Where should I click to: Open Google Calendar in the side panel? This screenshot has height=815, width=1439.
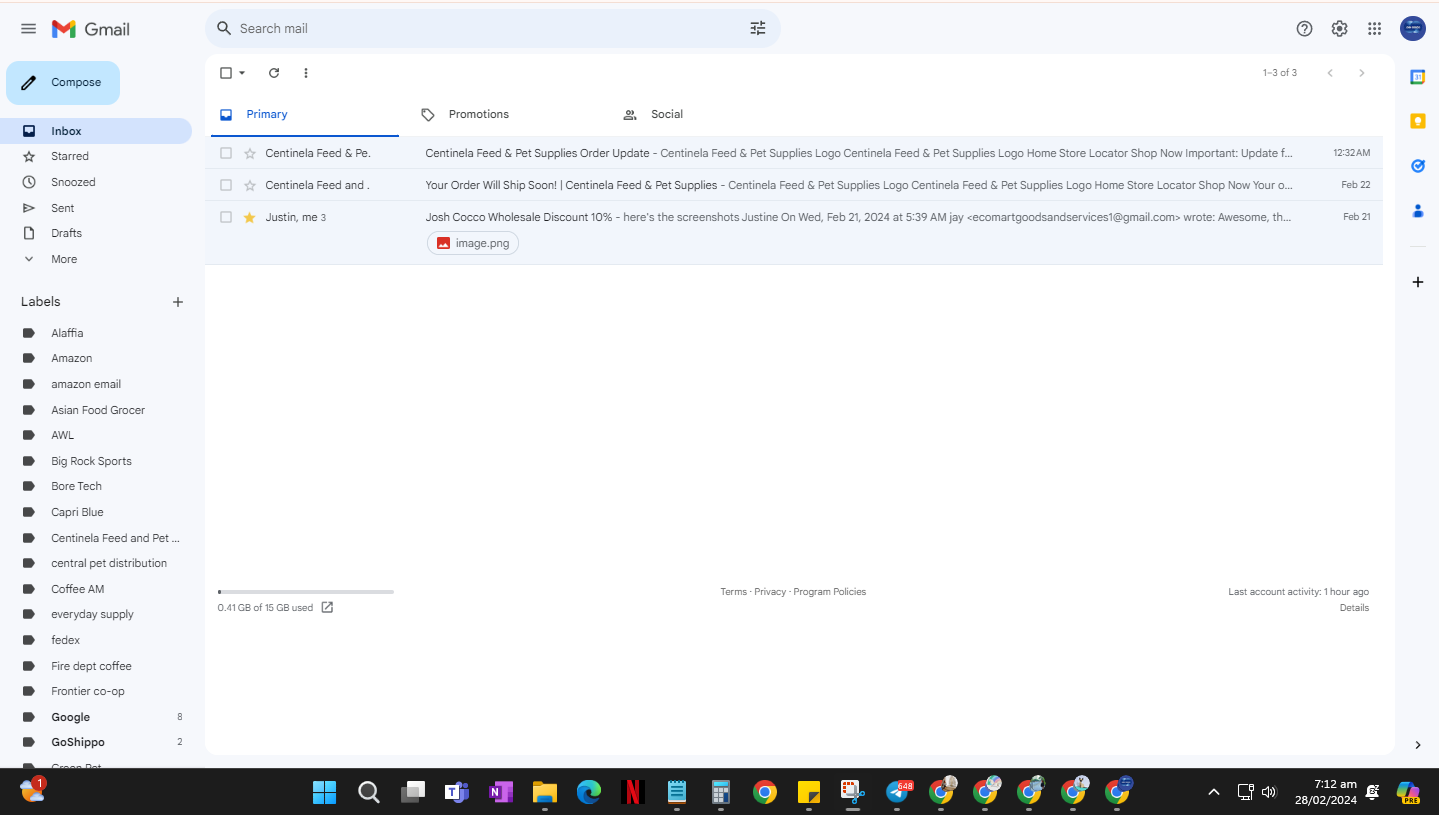pyautogui.click(x=1417, y=77)
